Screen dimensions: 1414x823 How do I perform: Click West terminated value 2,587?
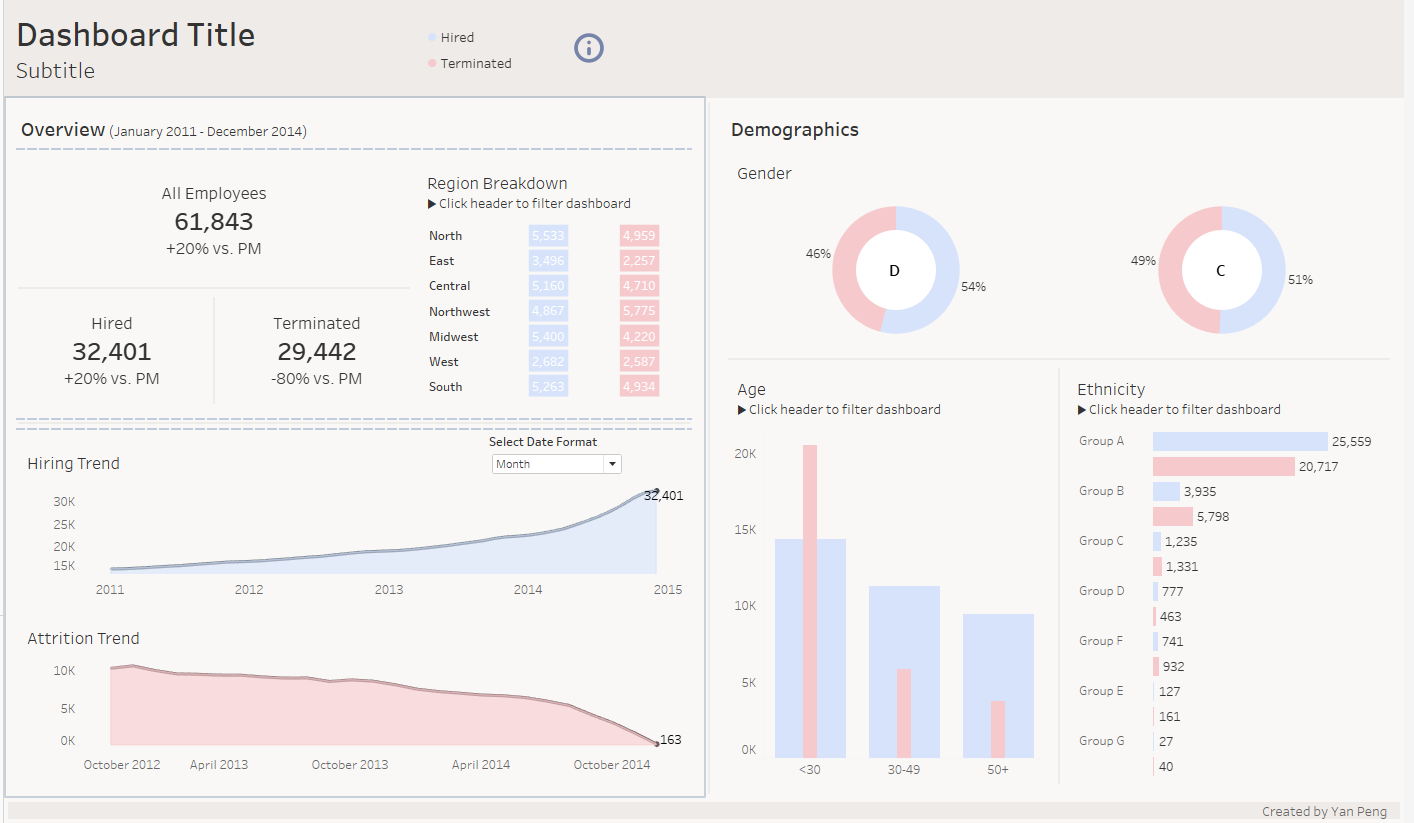tap(639, 361)
